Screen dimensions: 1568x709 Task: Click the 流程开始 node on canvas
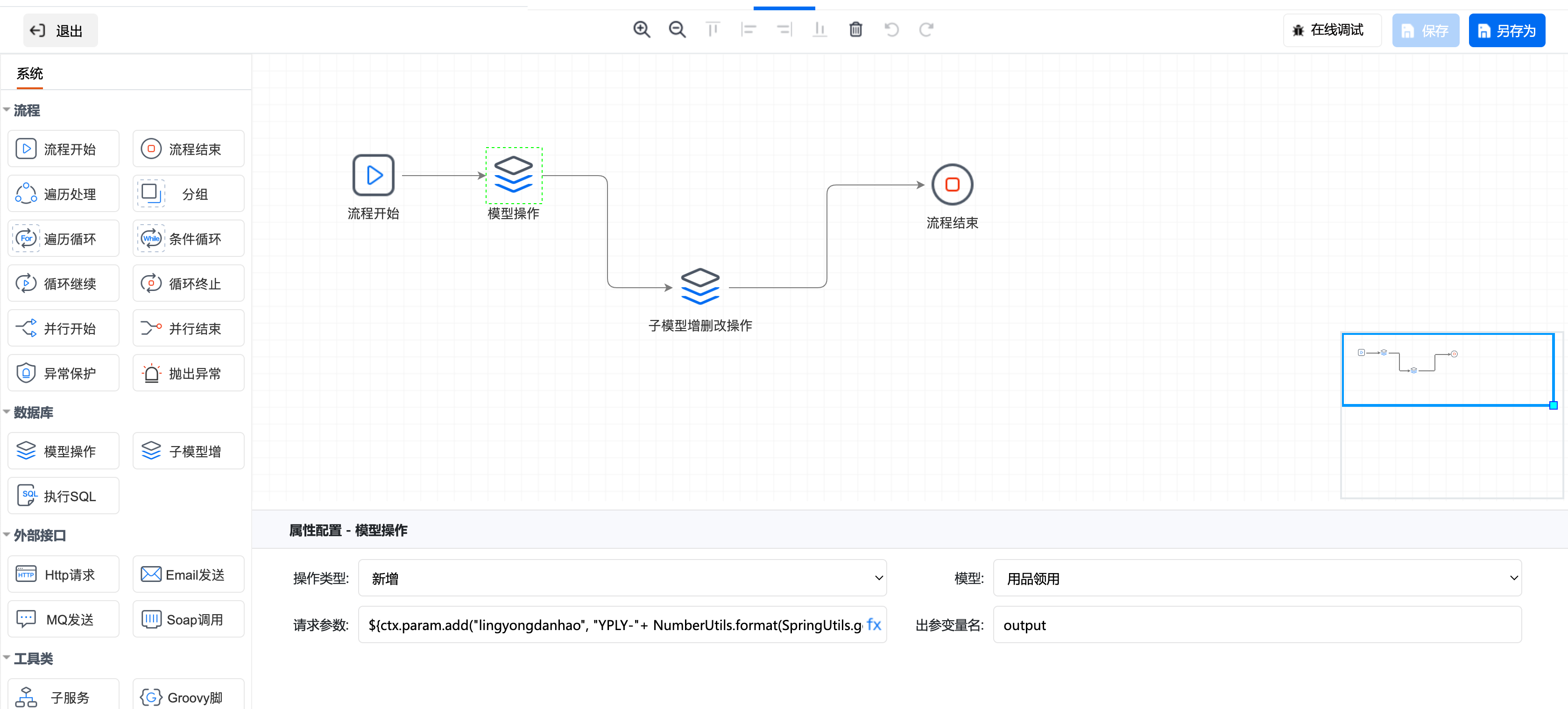click(x=373, y=176)
